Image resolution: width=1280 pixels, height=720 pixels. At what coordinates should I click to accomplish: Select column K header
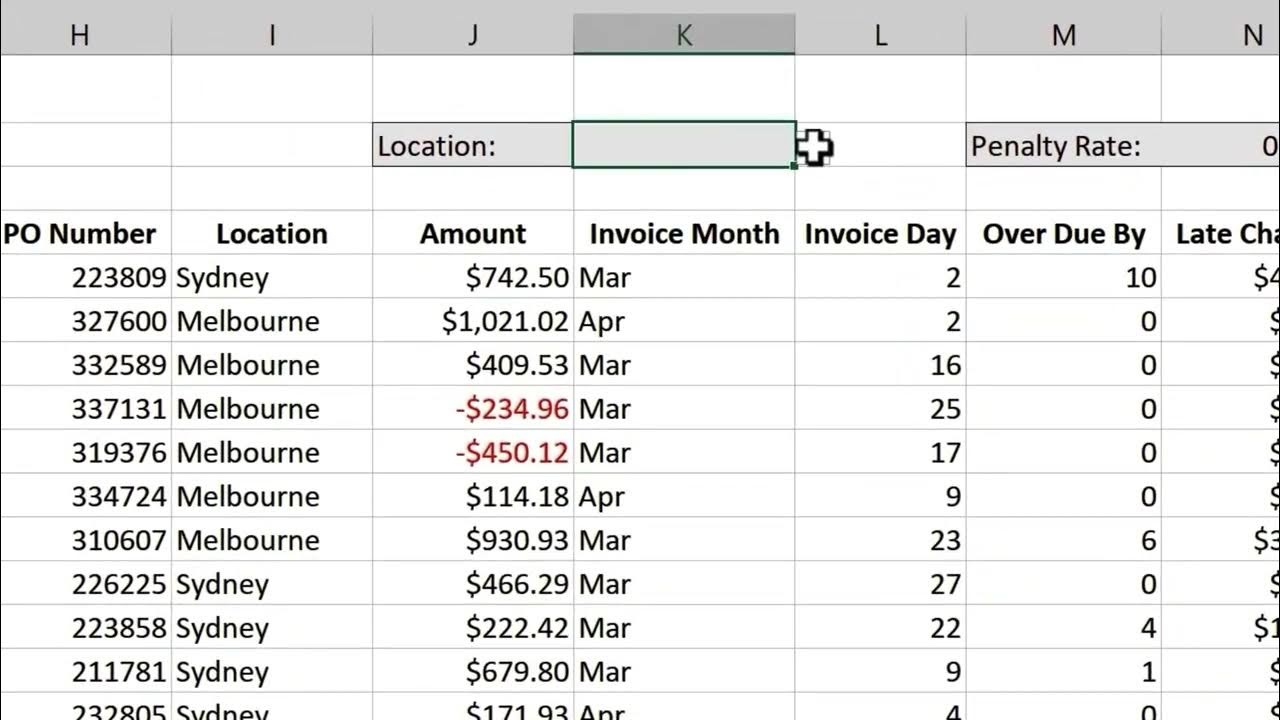tap(684, 36)
